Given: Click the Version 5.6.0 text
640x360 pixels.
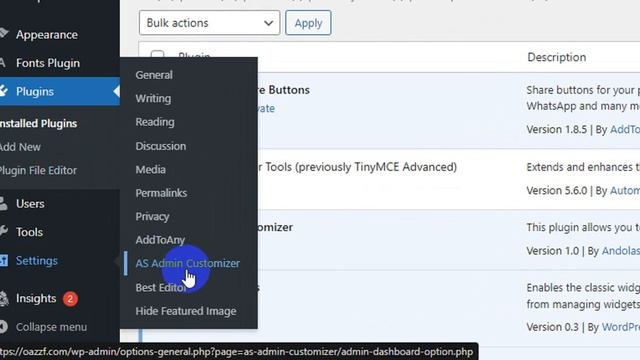Looking at the screenshot, I should pyautogui.click(x=556, y=191).
